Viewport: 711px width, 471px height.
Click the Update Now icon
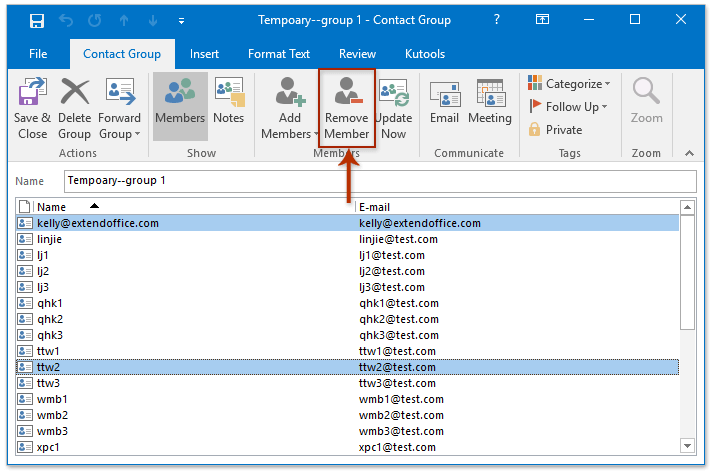[394, 108]
